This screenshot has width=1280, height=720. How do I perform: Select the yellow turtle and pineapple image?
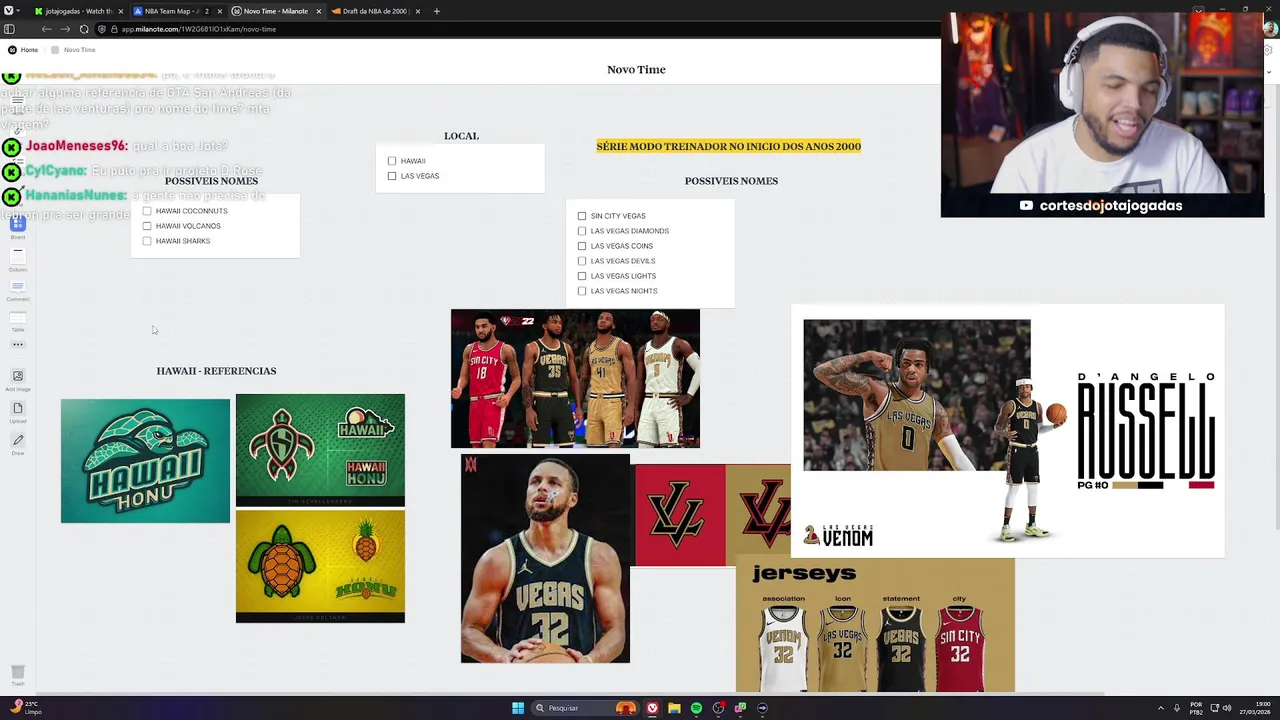tap(320, 567)
